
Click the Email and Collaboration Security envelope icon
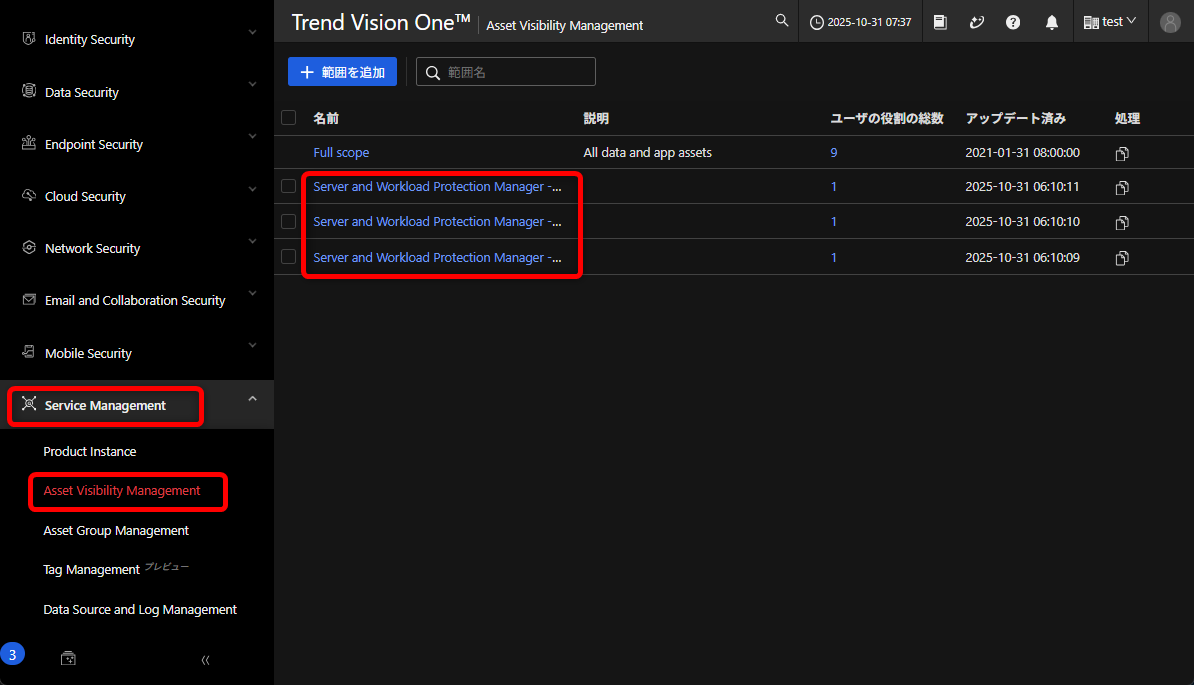tap(29, 299)
